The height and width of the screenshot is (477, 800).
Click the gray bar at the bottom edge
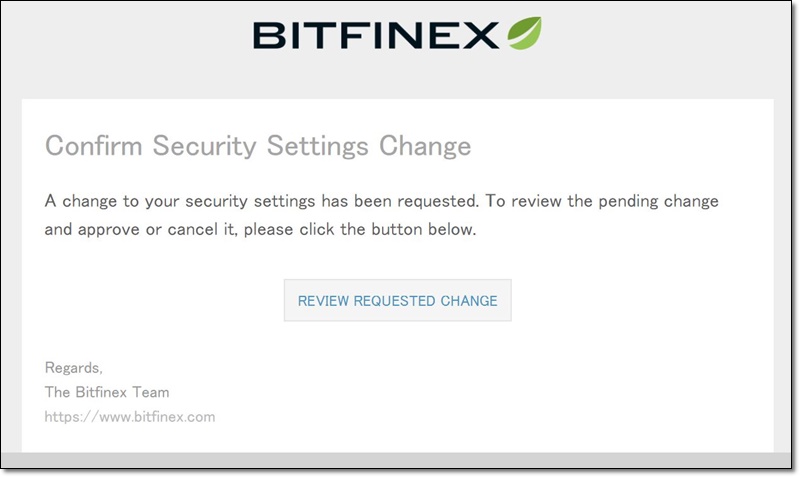coord(396,460)
